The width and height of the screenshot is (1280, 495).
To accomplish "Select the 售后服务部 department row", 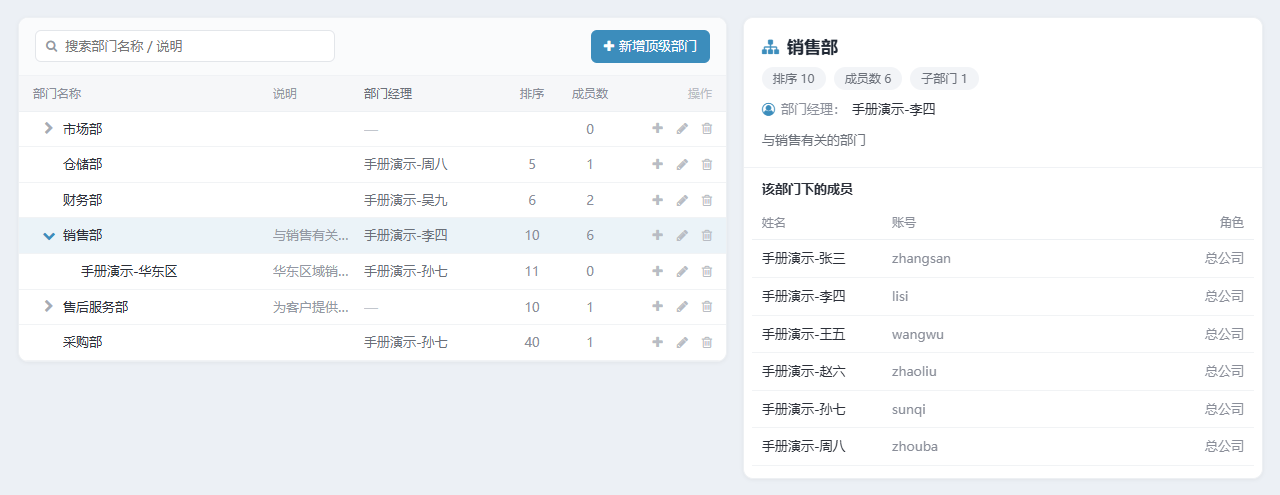I will [x=372, y=307].
